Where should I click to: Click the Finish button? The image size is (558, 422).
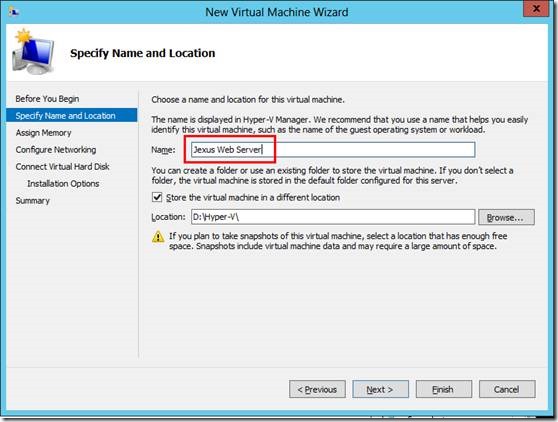tap(444, 389)
